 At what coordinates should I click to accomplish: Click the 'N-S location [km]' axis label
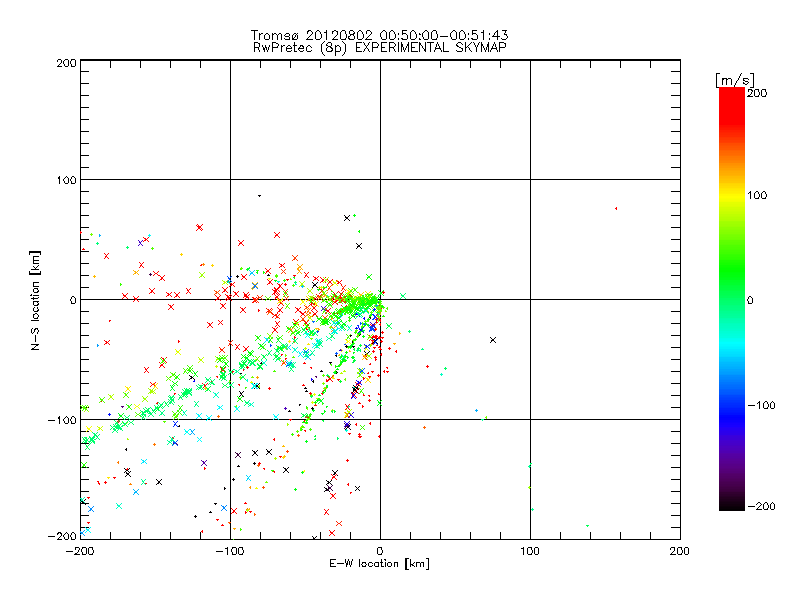click(x=35, y=300)
